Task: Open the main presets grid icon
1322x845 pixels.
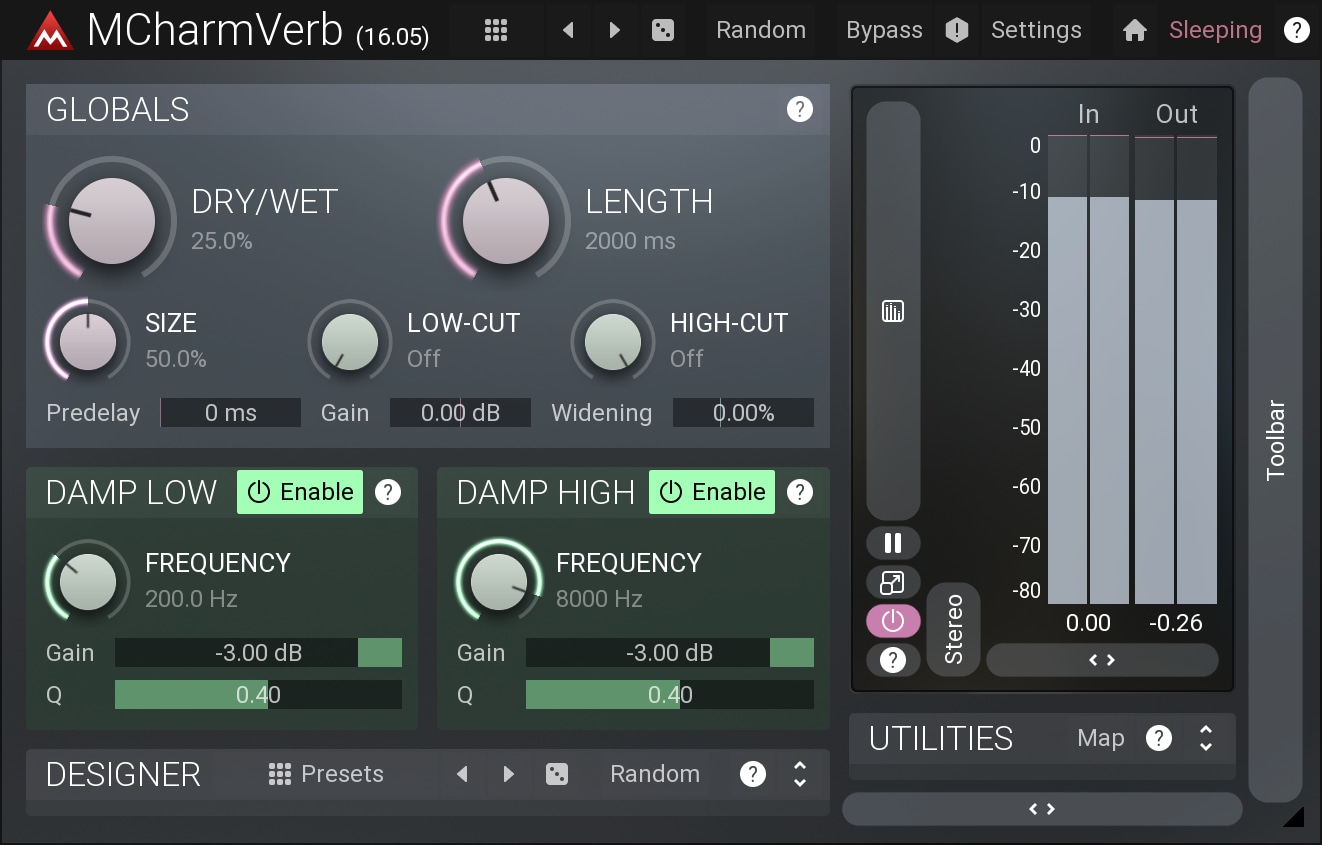Action: point(496,30)
